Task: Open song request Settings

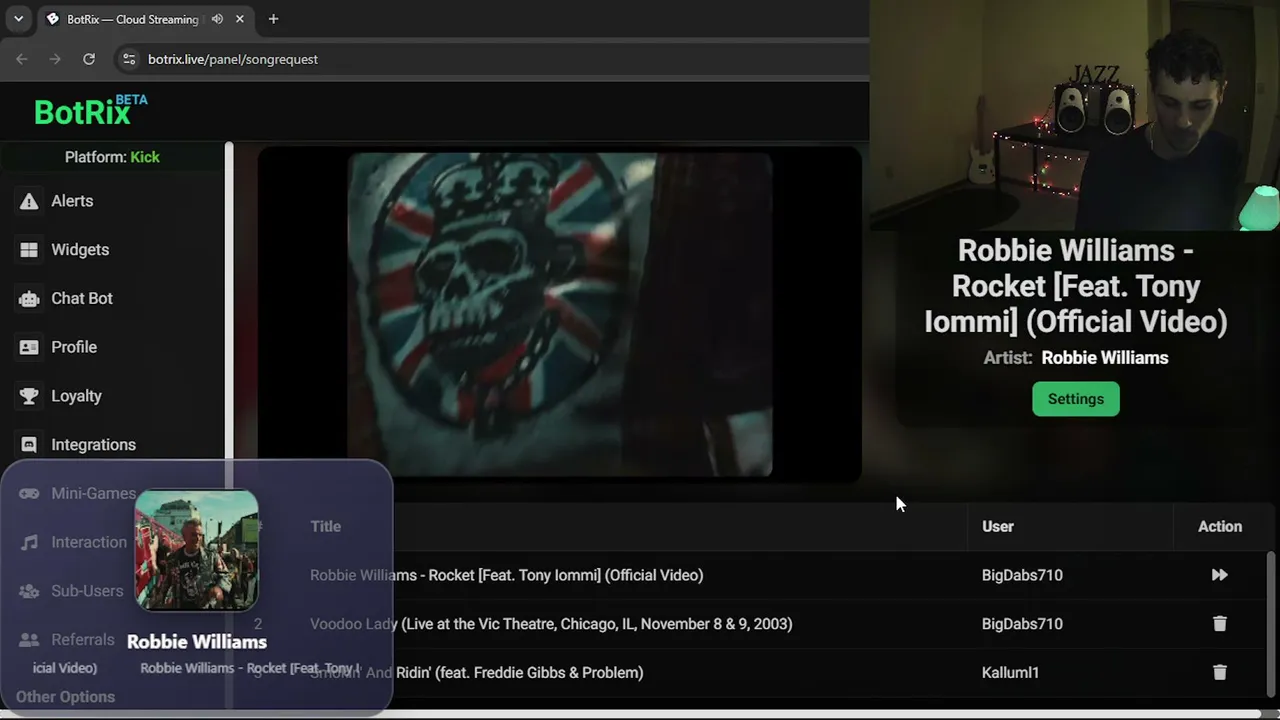Action: coord(1076,399)
